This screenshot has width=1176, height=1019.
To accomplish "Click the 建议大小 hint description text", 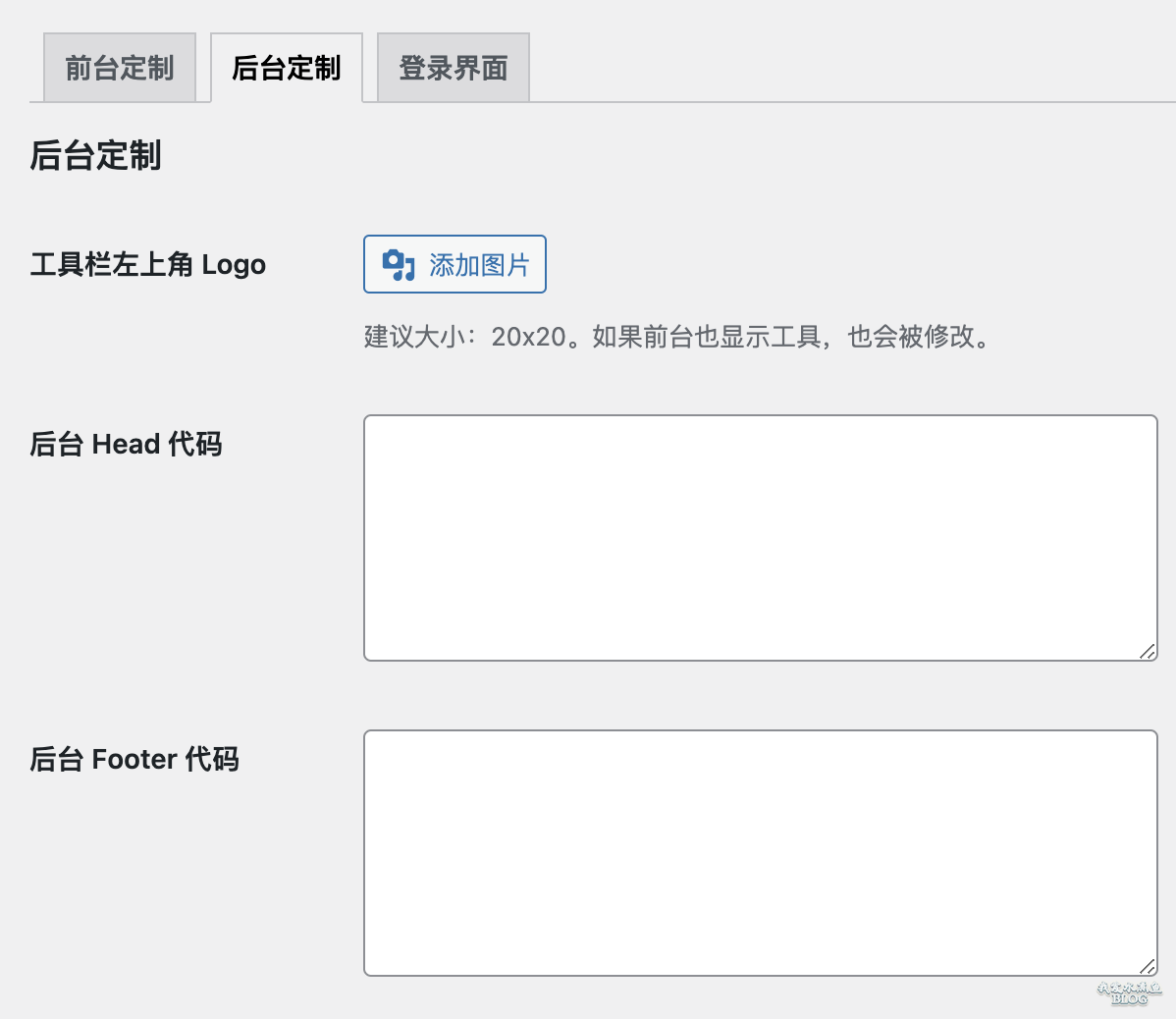I will (x=677, y=336).
